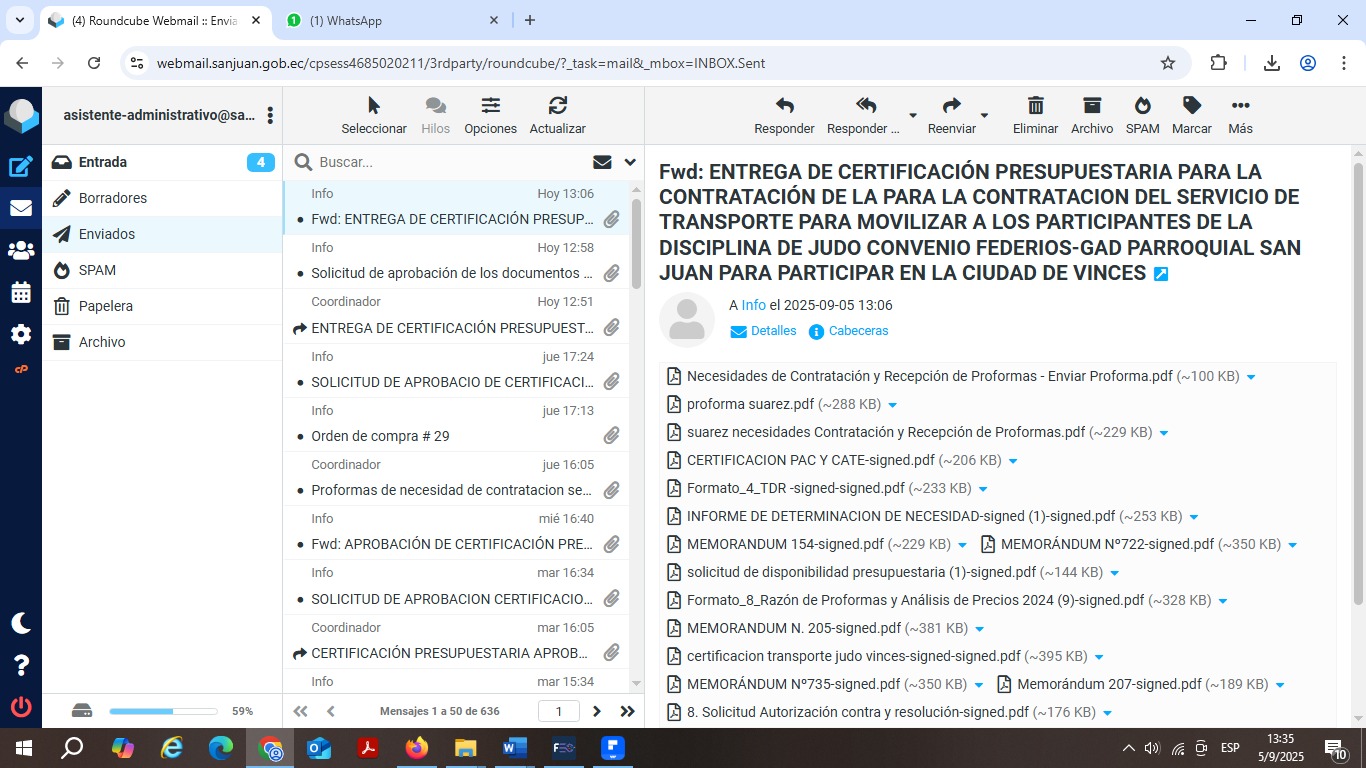Viewport: 1366px width, 768px height.
Task: Open the Marcar tag menu
Action: click(1191, 106)
